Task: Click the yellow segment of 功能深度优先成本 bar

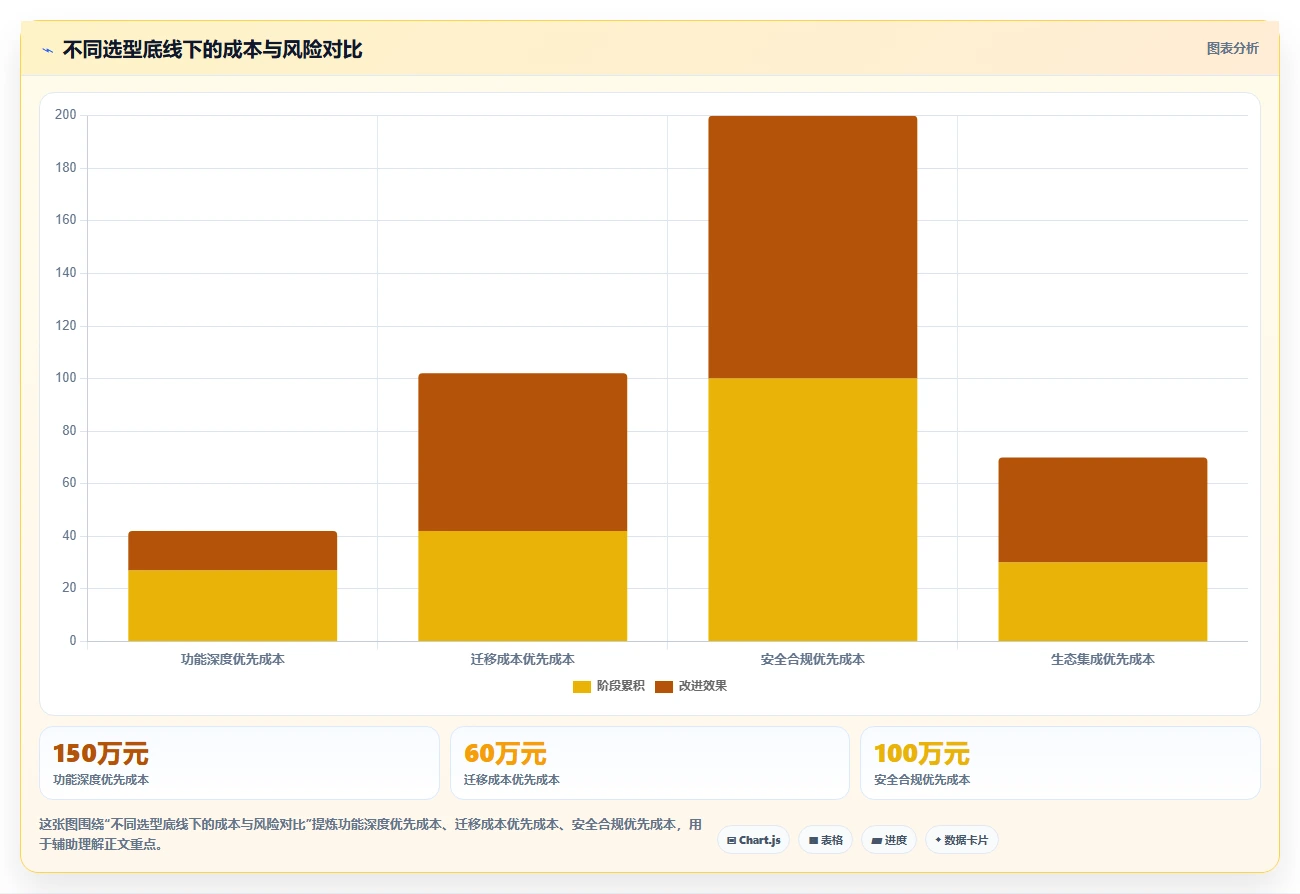Action: point(232,605)
